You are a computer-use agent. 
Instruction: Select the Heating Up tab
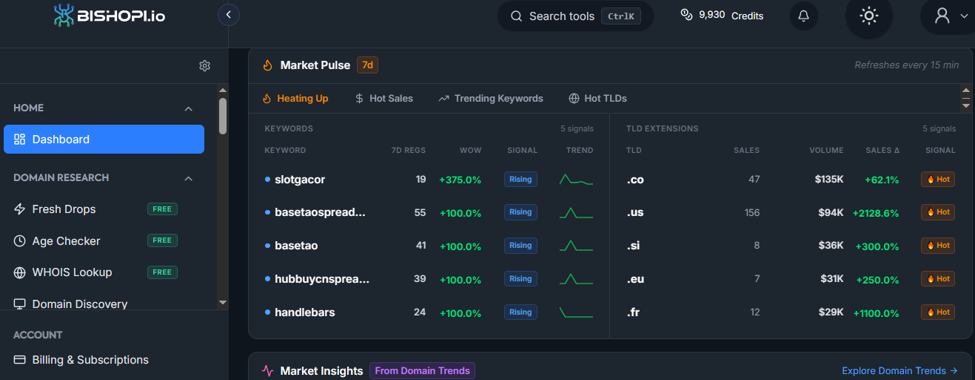295,98
